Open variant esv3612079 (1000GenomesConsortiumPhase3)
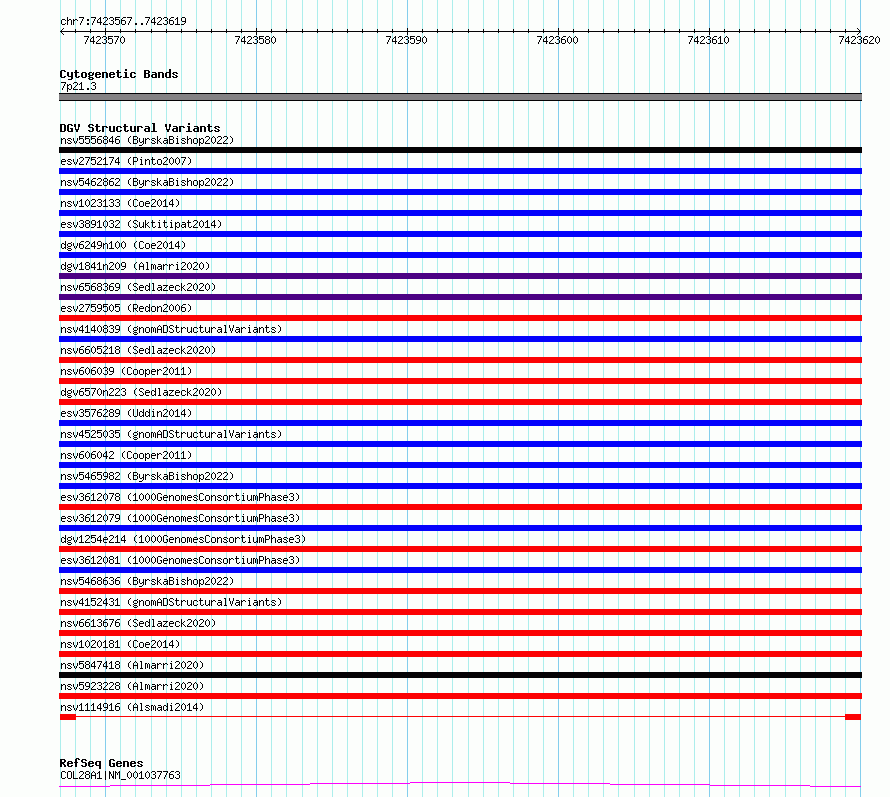Viewport: 890px width, 797px height. pos(180,518)
